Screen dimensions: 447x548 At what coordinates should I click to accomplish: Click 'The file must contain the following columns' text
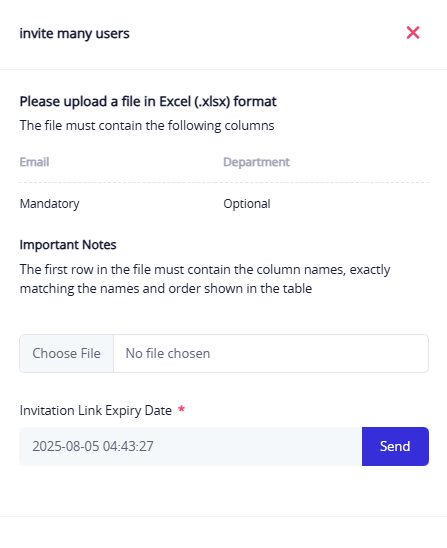147,125
